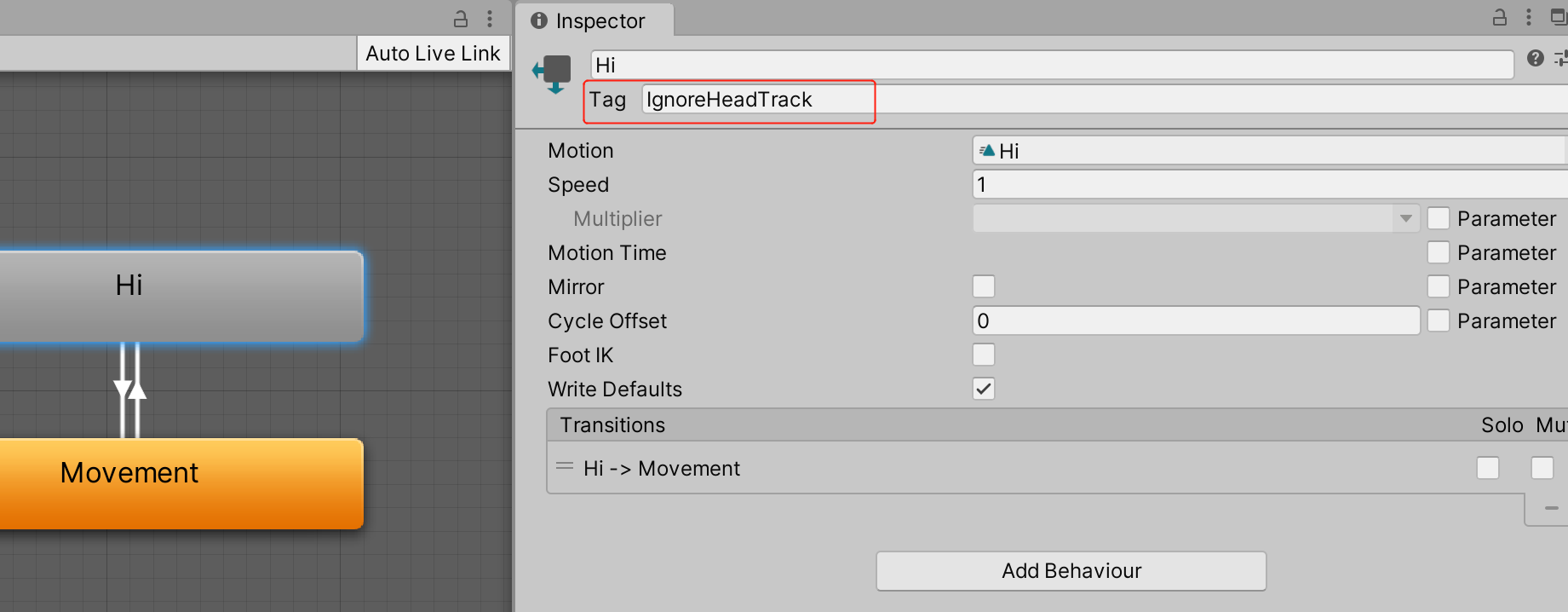Switch to the Inspector tab
Screen dimensions: 1568x612
tap(594, 20)
